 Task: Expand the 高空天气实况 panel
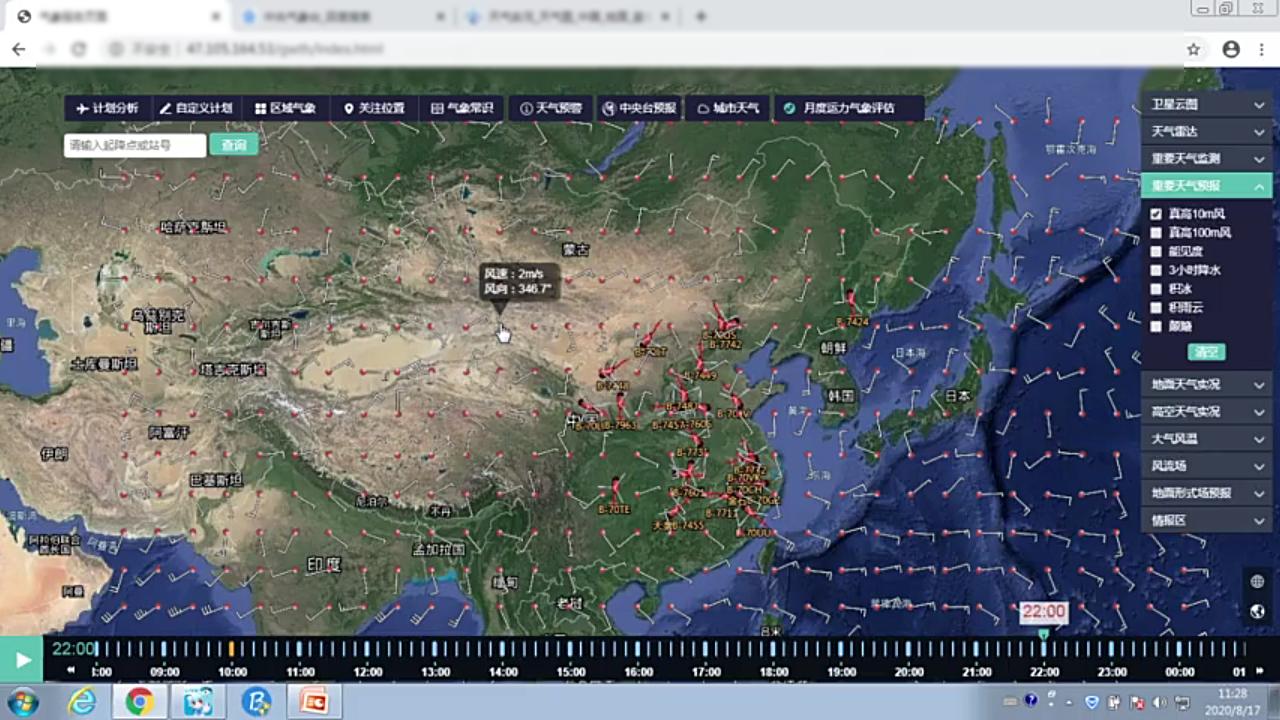coord(1206,411)
